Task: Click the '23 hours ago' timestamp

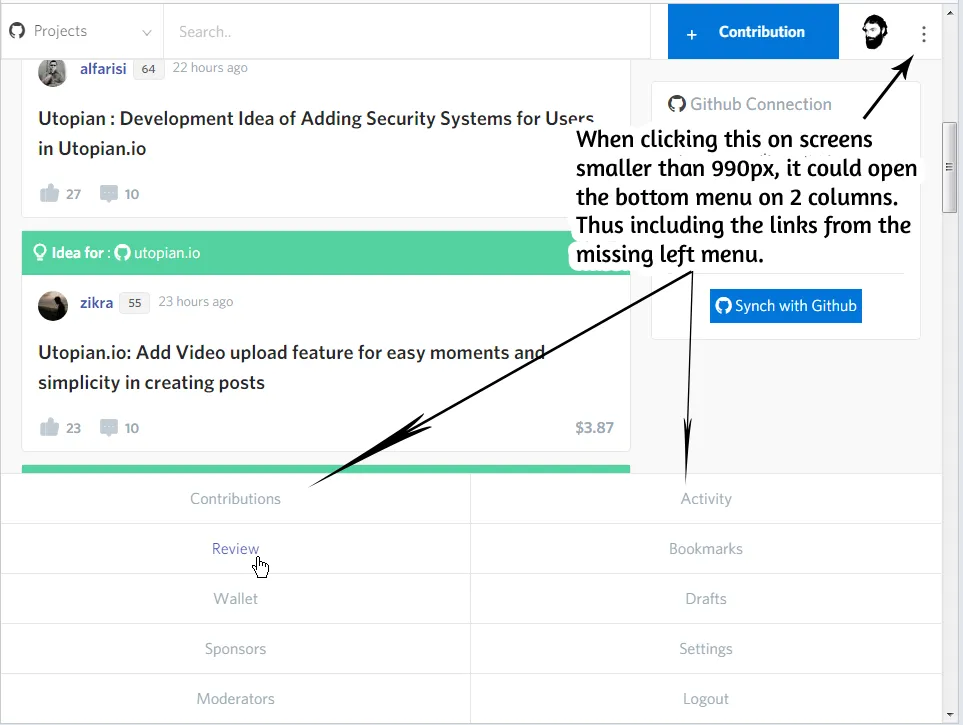Action: point(196,302)
